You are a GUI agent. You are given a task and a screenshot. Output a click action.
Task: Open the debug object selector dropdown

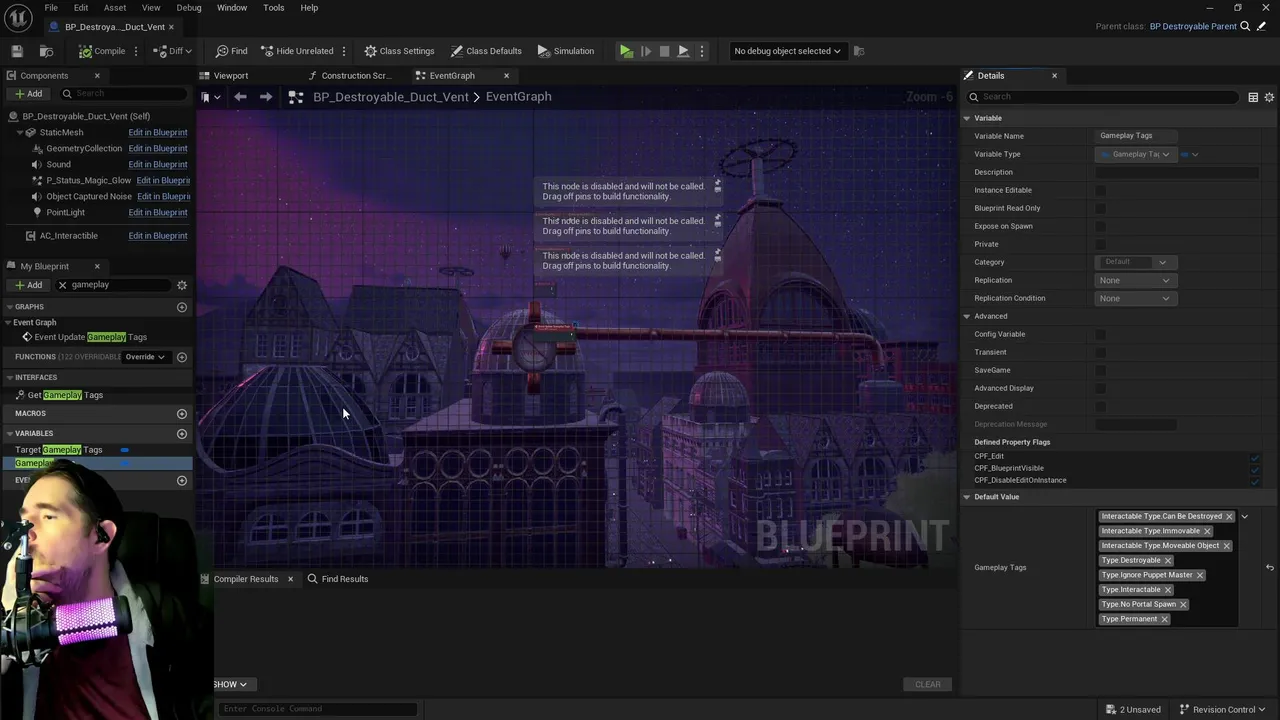pos(787,51)
